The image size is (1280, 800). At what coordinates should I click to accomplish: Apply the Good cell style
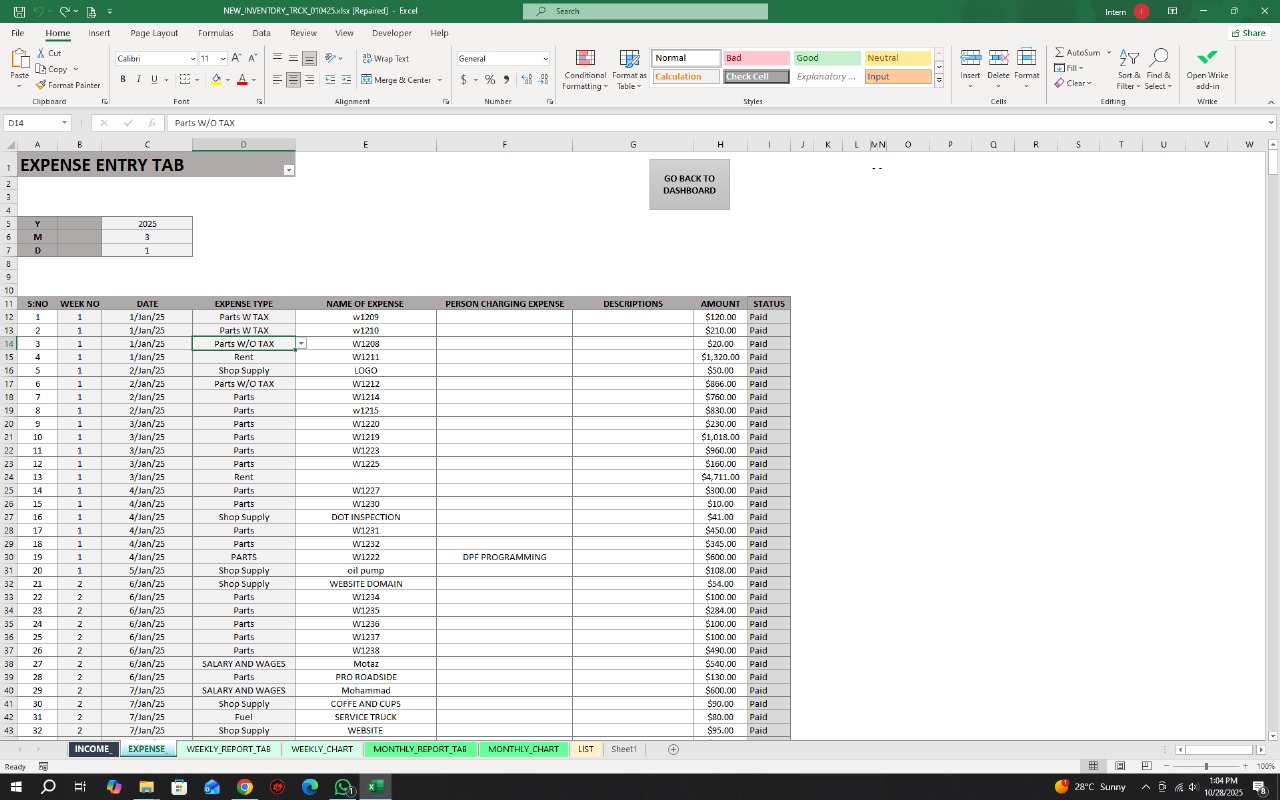(x=826, y=57)
